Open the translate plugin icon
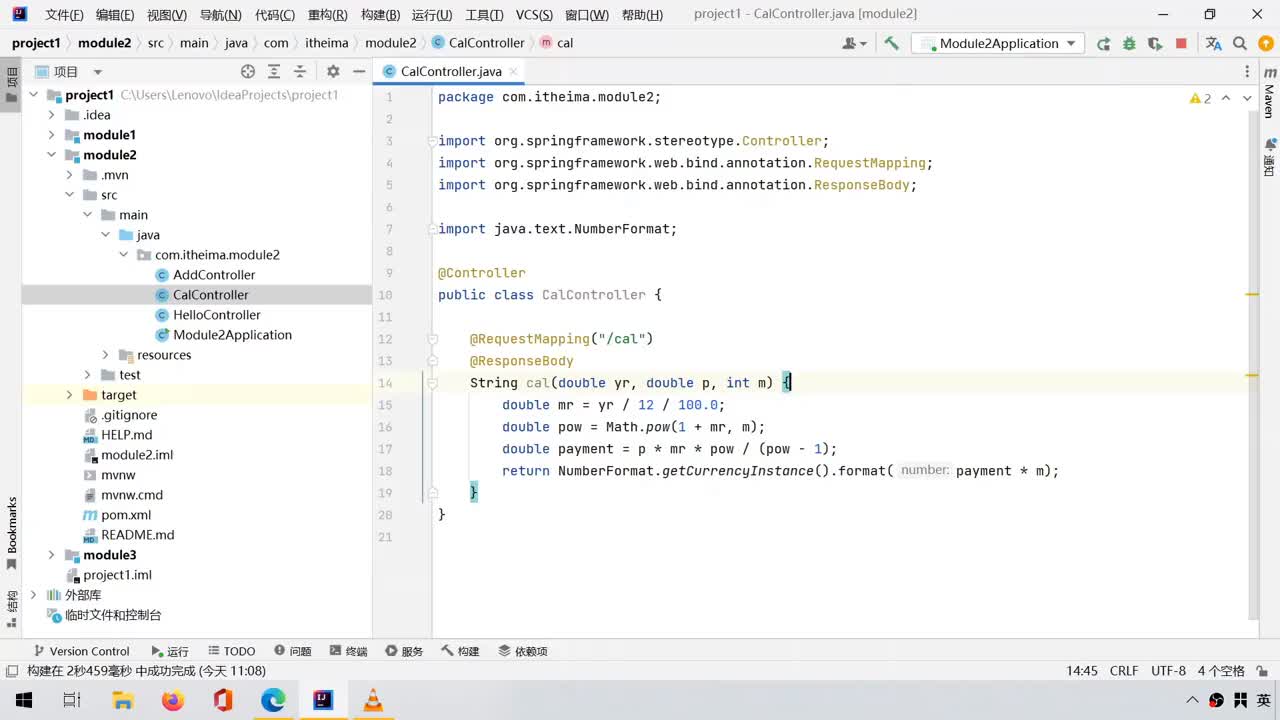Image resolution: width=1280 pixels, height=720 pixels. tap(1214, 43)
